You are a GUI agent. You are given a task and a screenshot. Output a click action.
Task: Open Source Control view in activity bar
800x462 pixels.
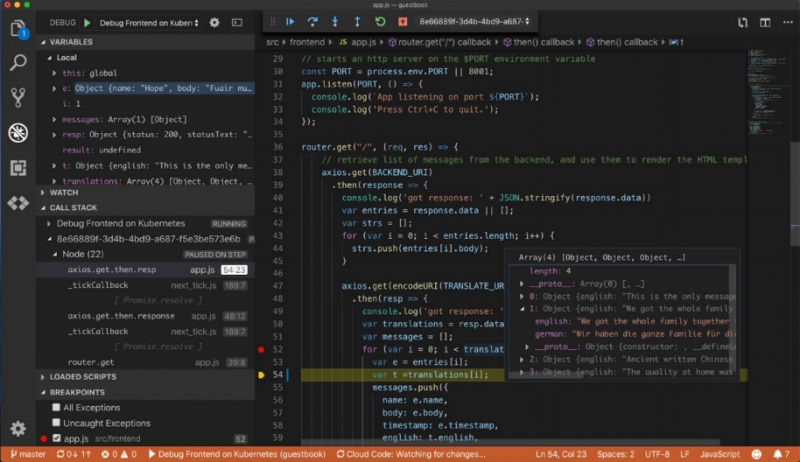click(18, 97)
